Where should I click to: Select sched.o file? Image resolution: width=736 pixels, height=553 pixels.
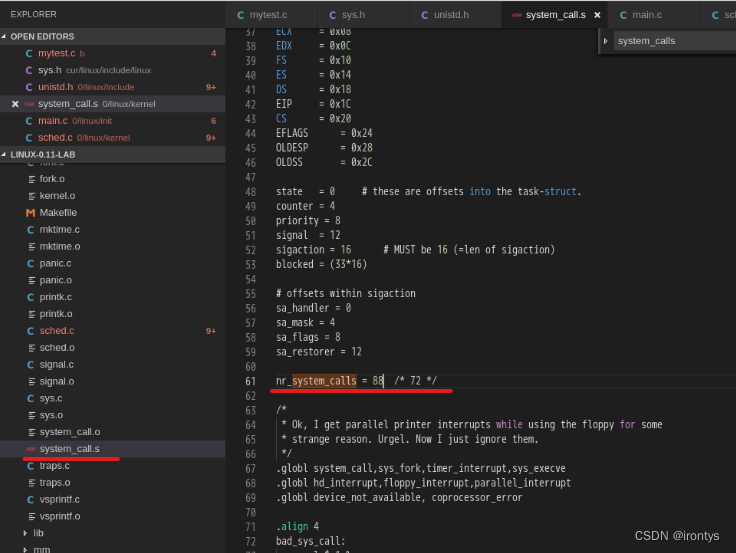click(113, 348)
